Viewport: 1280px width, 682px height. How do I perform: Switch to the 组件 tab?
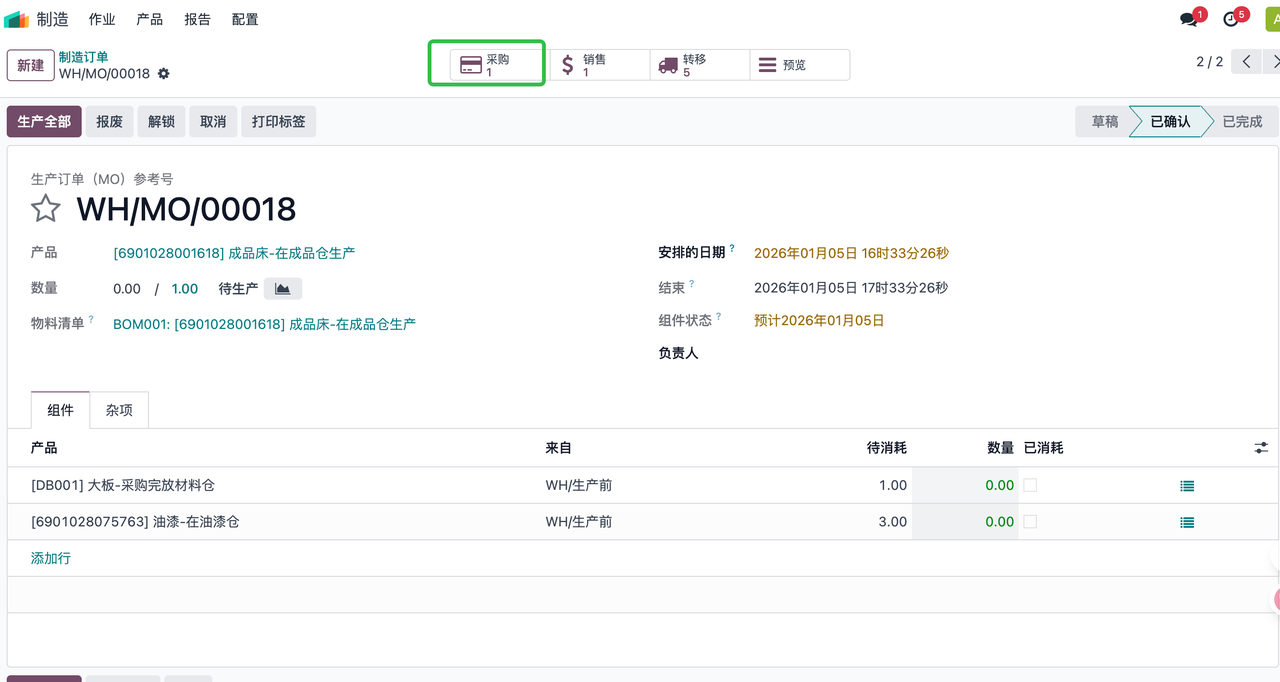click(x=60, y=410)
